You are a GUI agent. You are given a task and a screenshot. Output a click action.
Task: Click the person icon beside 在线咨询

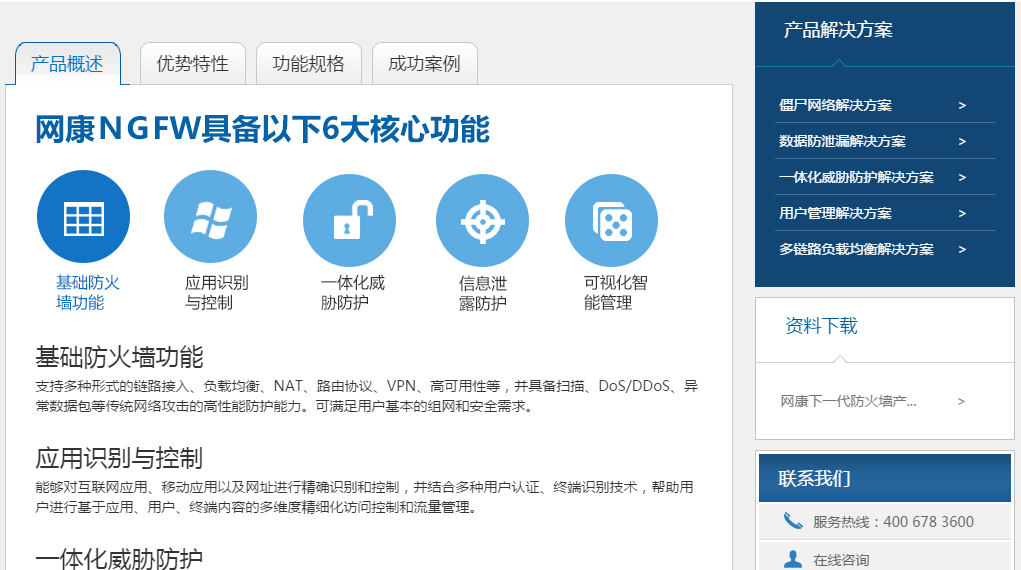click(792, 559)
